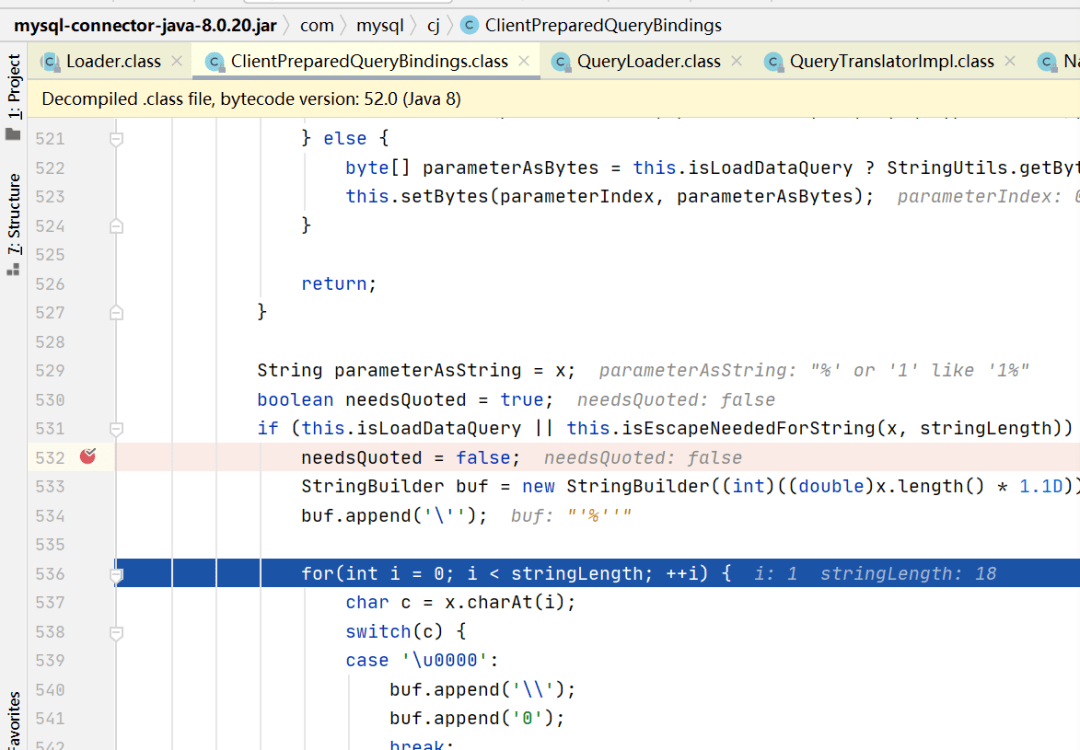The width and height of the screenshot is (1080, 750).
Task: Switch to the Loader.class tab
Action: pos(112,61)
